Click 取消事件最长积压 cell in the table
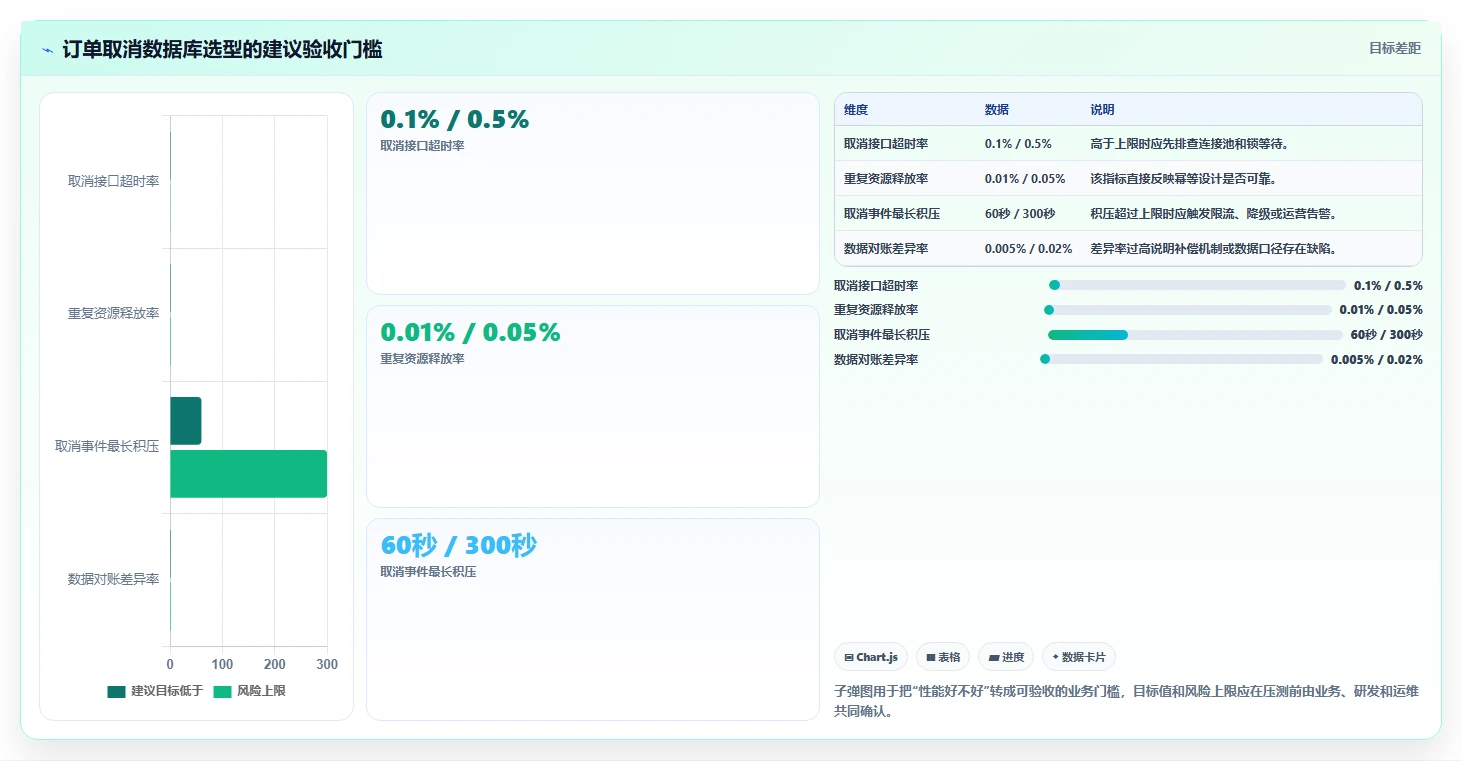This screenshot has width=1462, height=761. [892, 213]
